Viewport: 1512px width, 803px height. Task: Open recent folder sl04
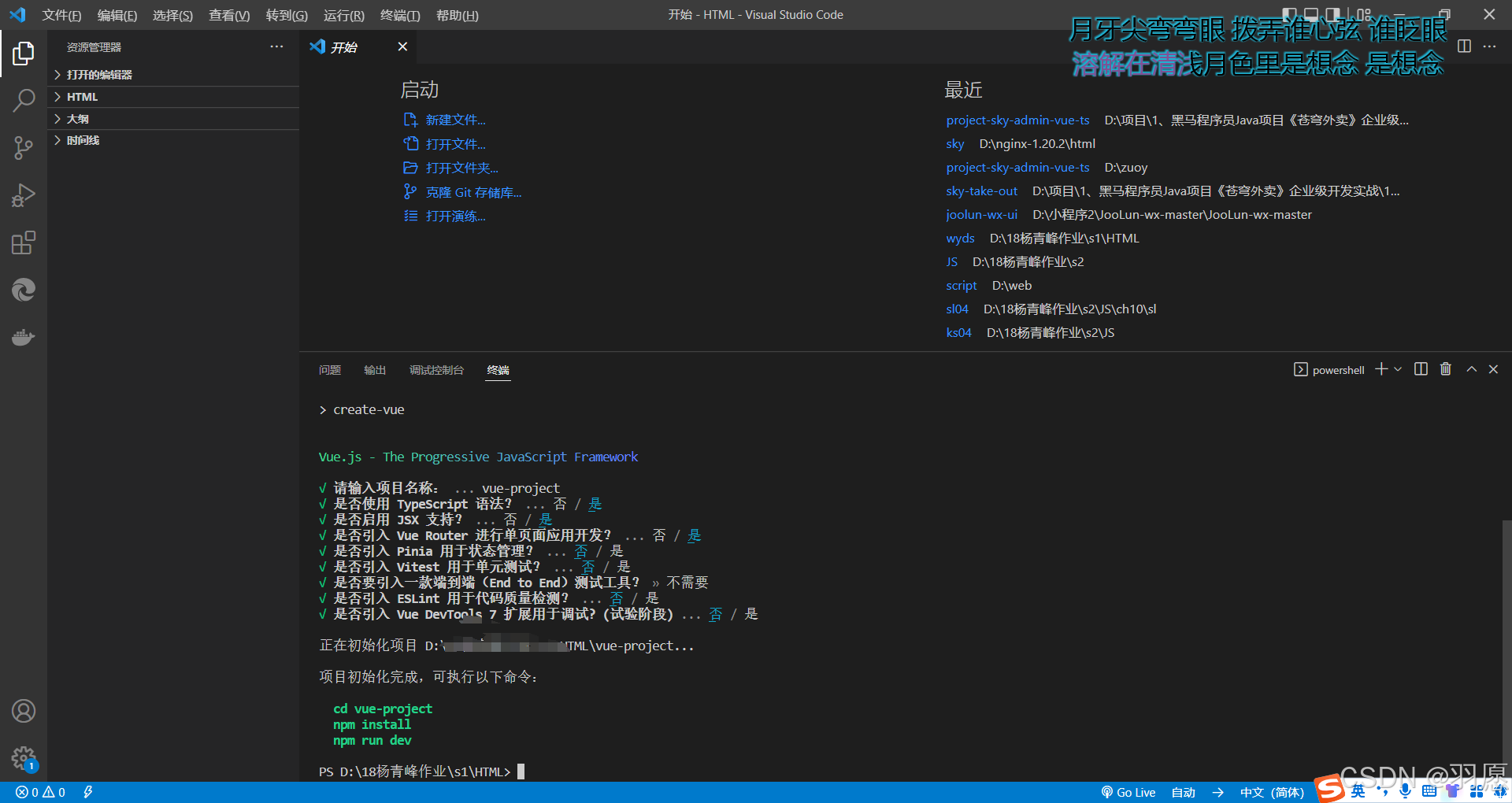tap(957, 309)
